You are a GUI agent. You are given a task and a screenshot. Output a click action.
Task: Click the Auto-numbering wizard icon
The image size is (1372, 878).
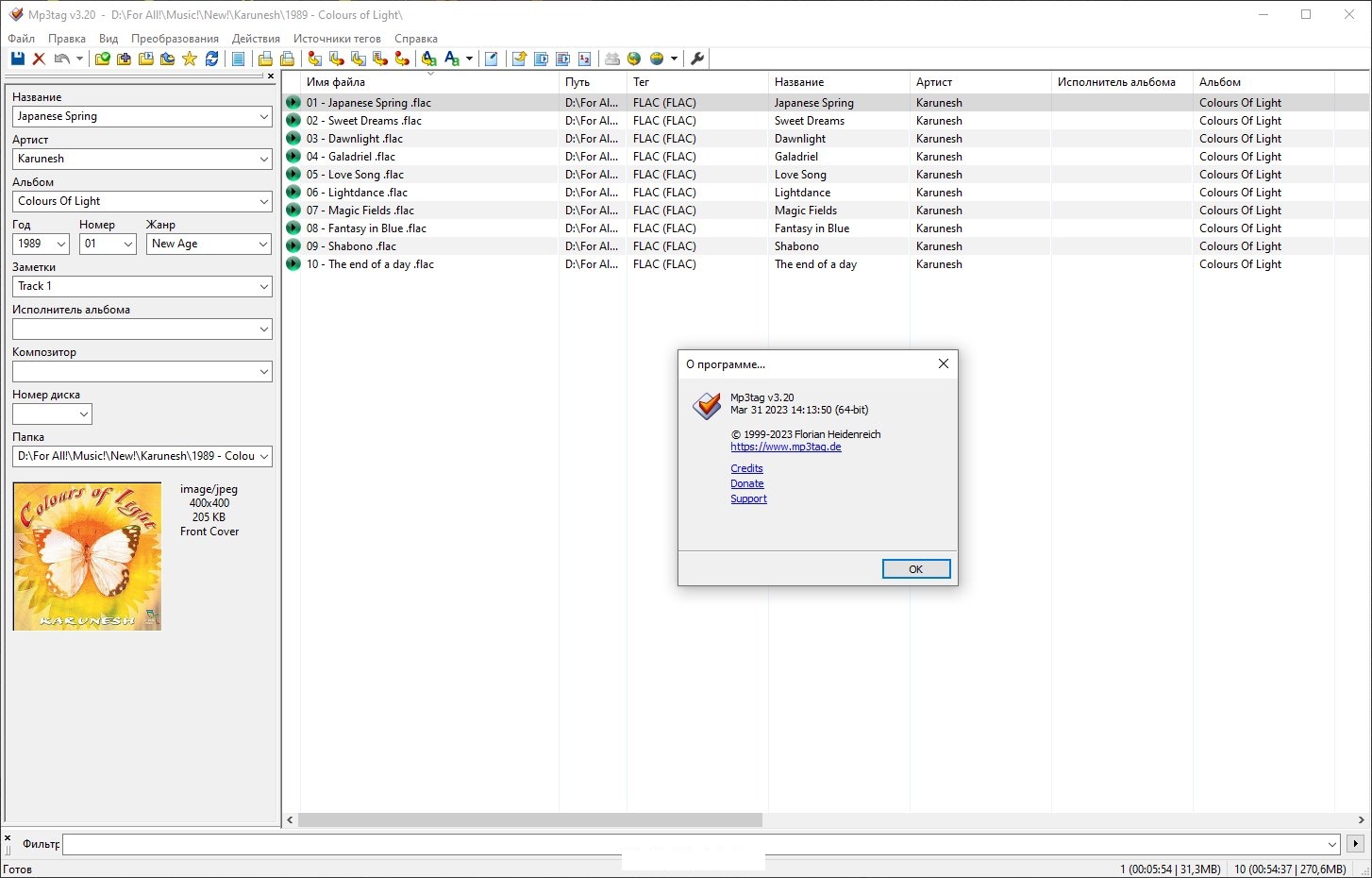pos(584,59)
